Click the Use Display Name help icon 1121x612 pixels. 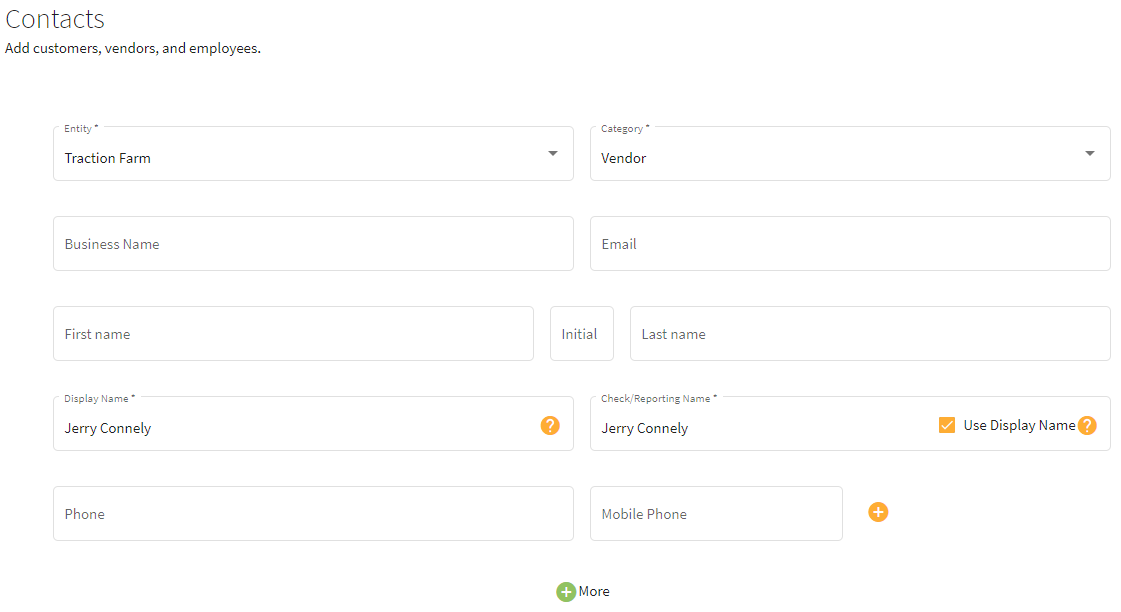[1087, 425]
